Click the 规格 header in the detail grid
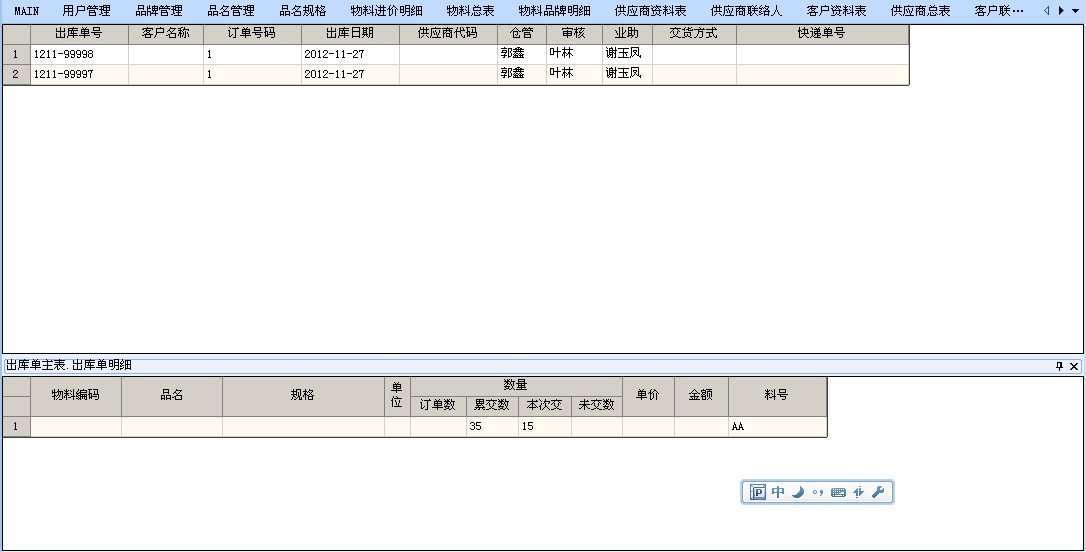The width and height of the screenshot is (1086, 552). pyautogui.click(x=303, y=395)
